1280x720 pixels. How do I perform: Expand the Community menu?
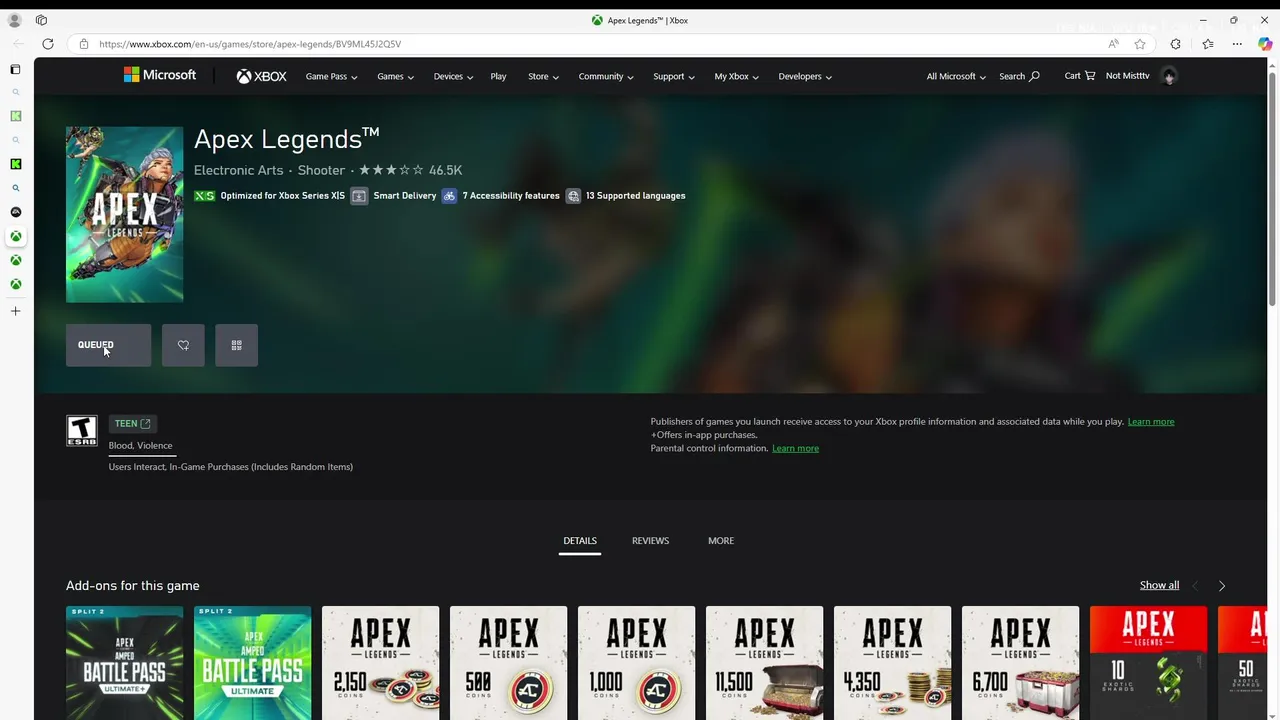606,76
